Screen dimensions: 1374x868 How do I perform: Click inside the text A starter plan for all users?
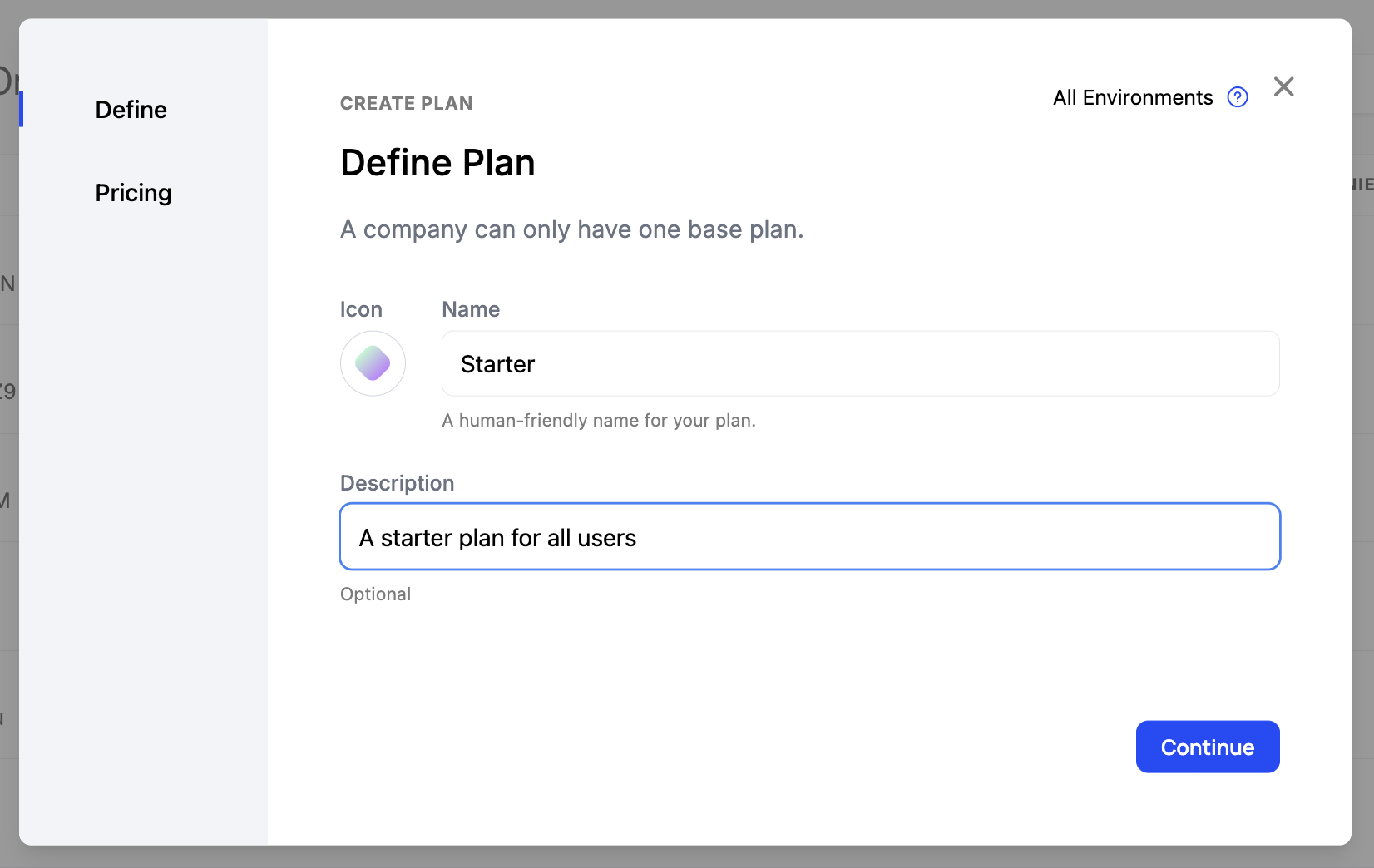pos(497,537)
